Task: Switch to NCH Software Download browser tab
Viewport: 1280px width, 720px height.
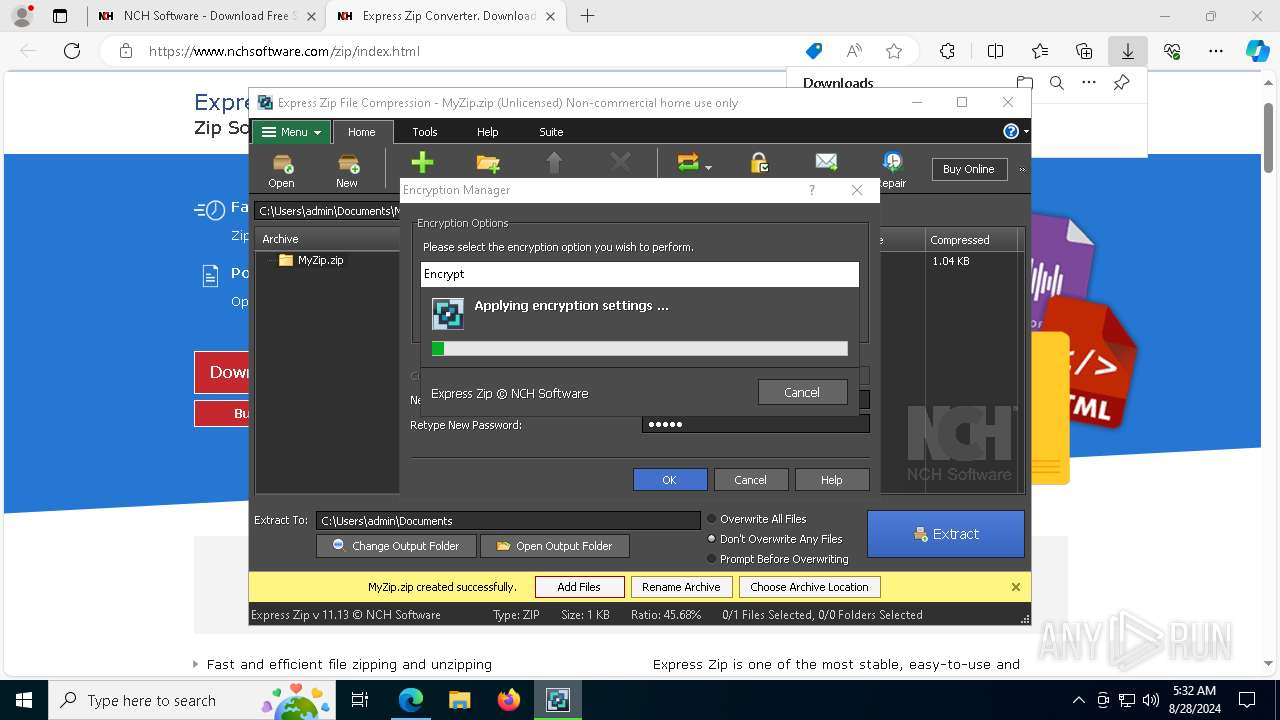Action: point(205,16)
